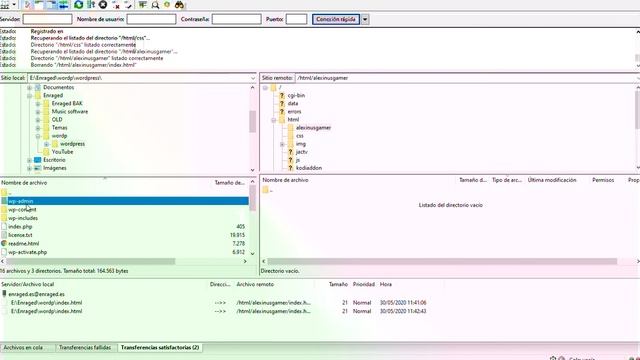Screen dimensions: 640x360
Task: Switch to Transferencias fallidas tab
Action: click(85, 348)
